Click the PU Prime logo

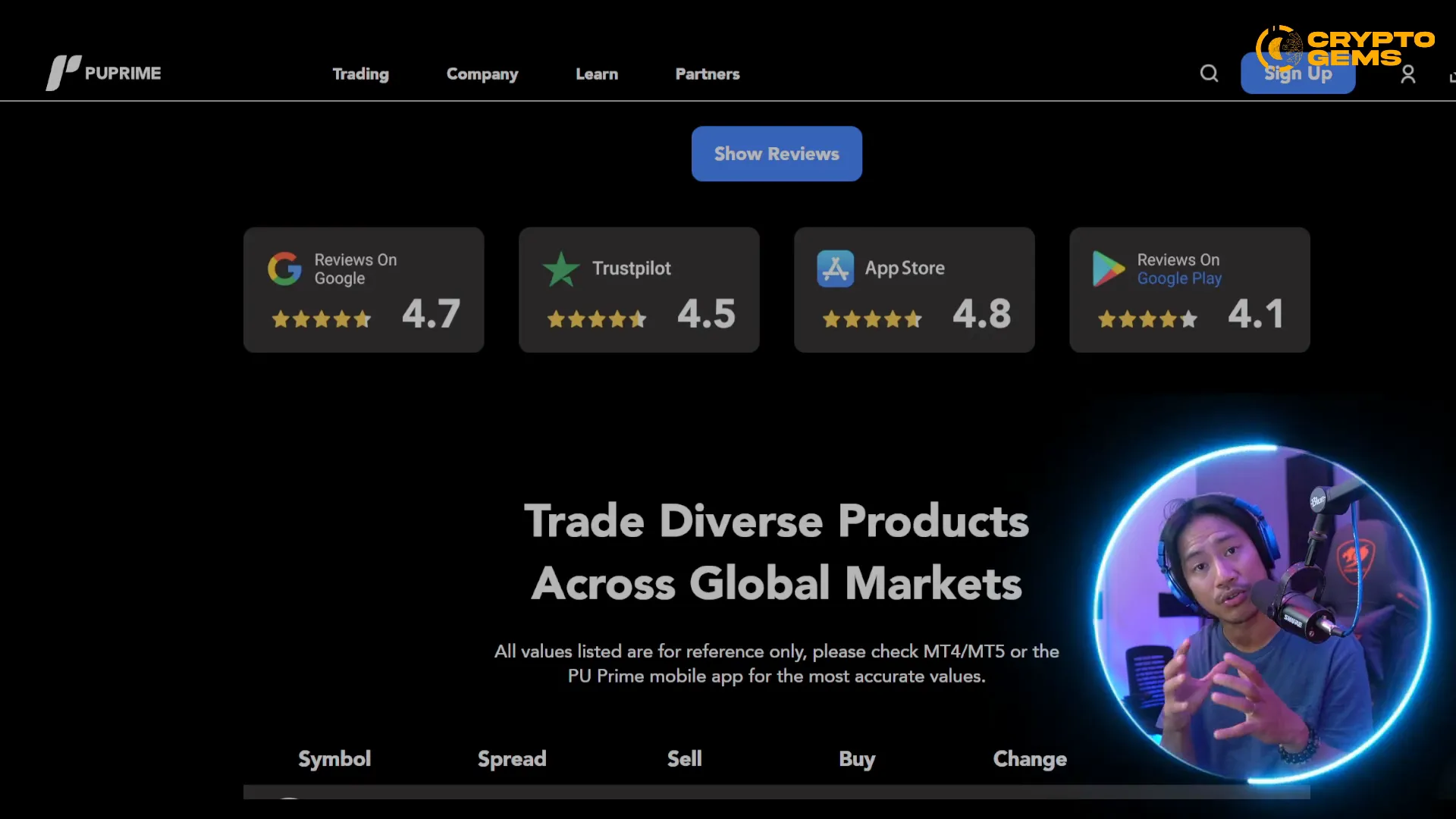click(103, 73)
